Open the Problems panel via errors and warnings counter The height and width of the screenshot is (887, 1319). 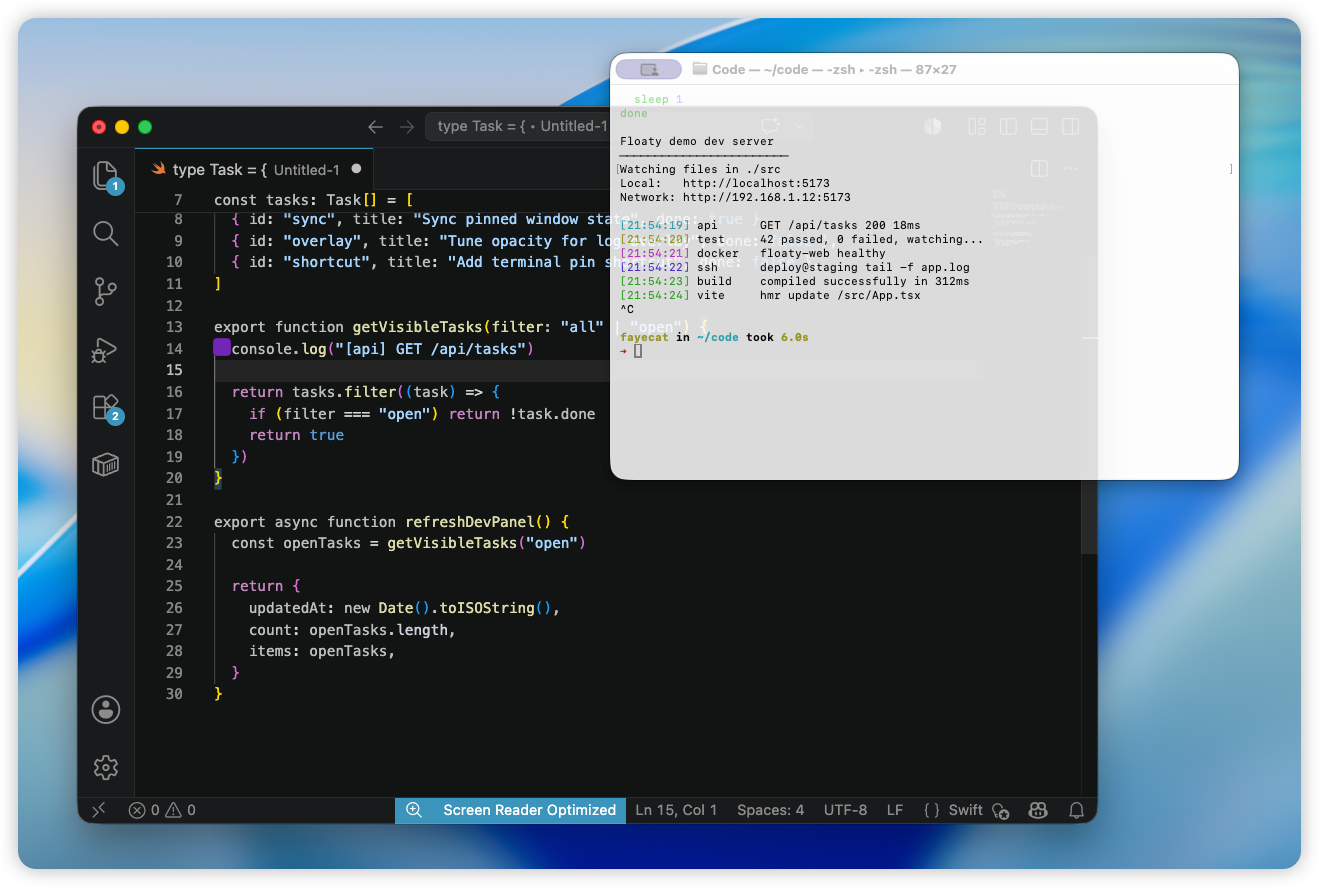[162, 810]
